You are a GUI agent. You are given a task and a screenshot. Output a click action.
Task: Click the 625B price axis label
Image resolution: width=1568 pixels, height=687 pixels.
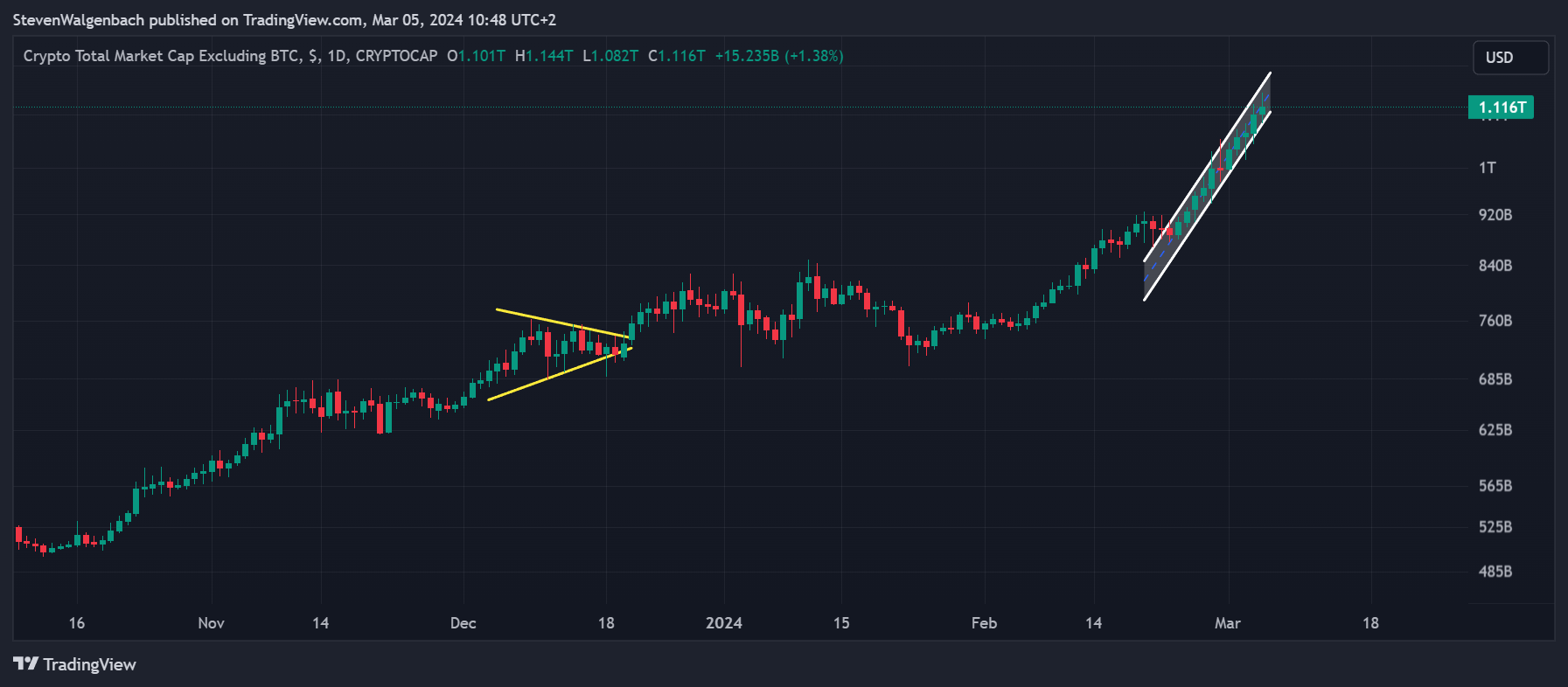point(1495,430)
